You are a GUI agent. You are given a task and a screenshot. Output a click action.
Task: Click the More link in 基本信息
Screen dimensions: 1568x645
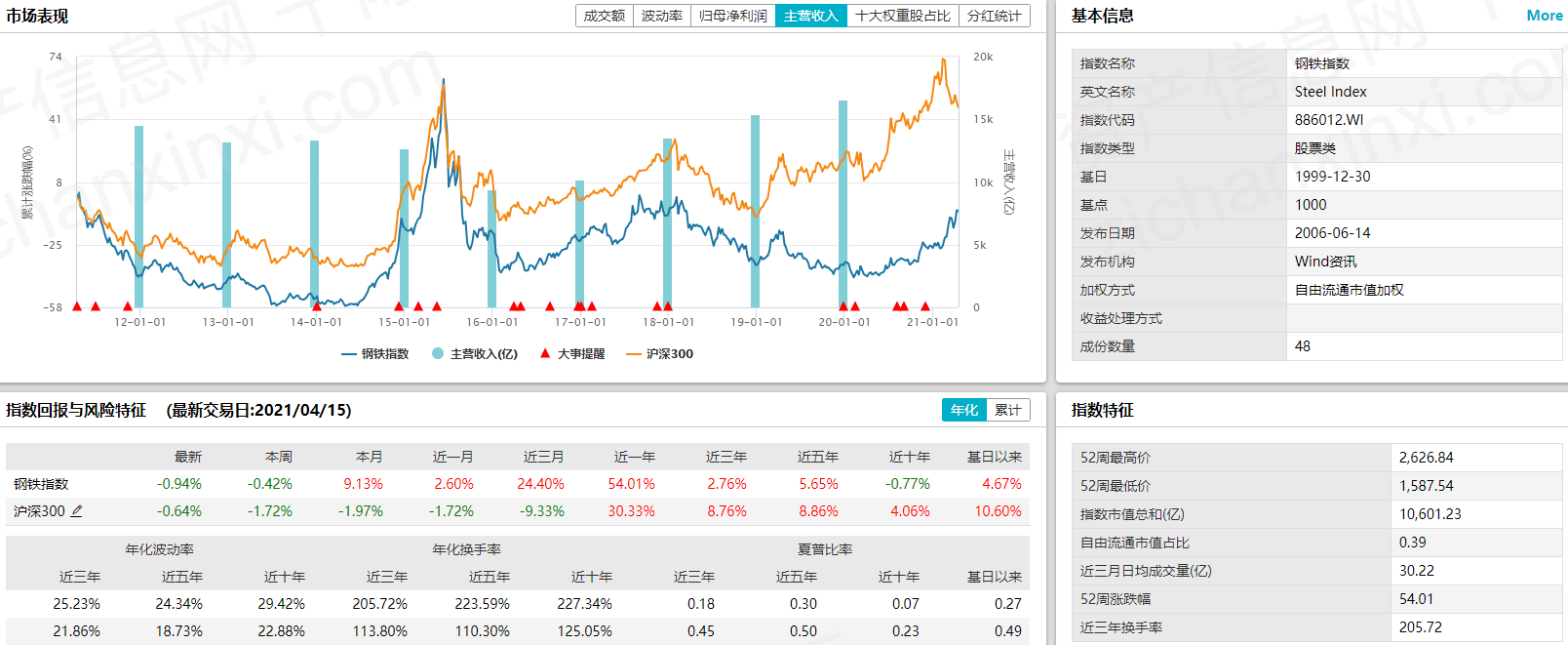[1545, 16]
